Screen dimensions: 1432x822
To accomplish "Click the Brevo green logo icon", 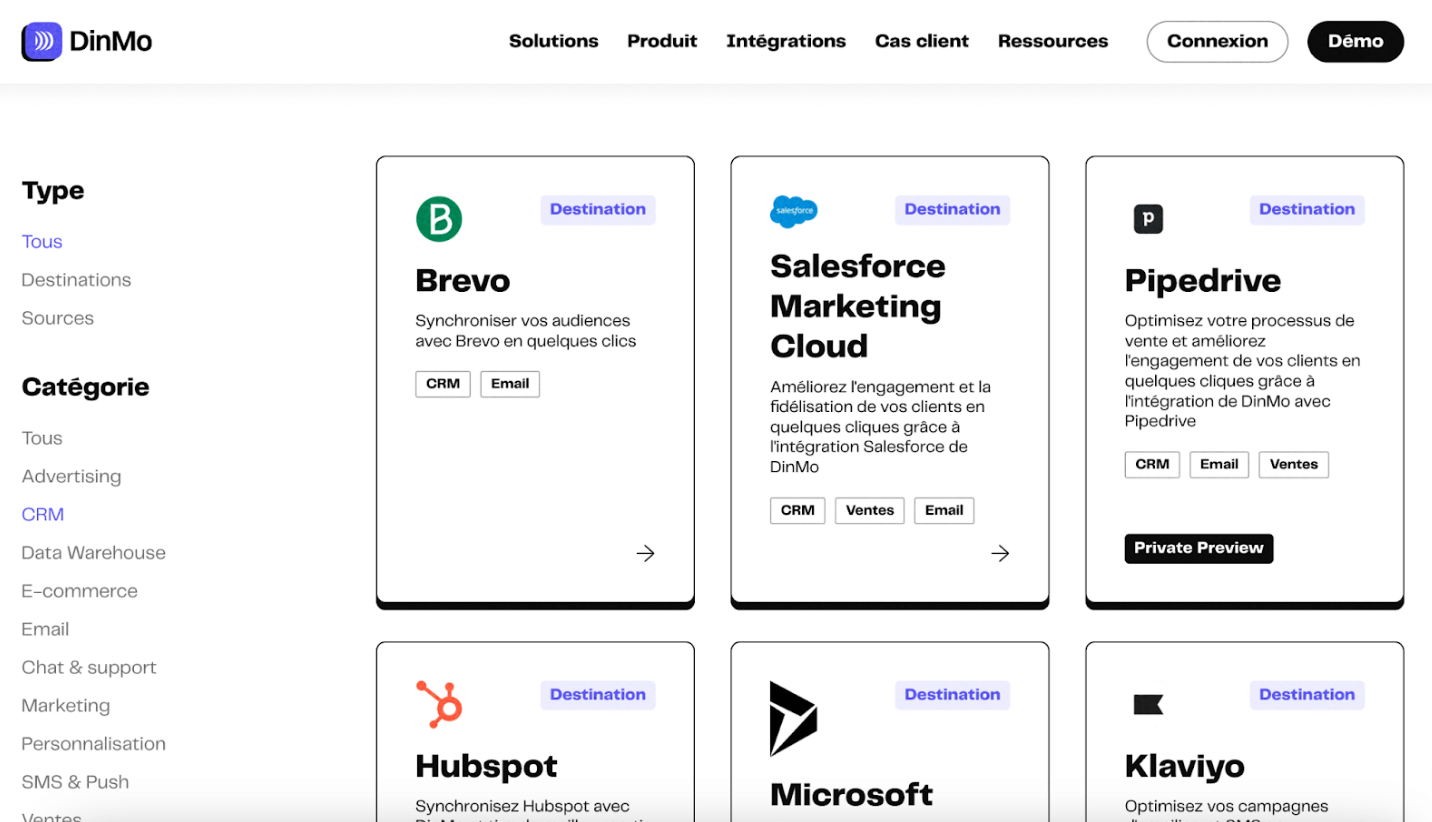I will tap(439, 219).
